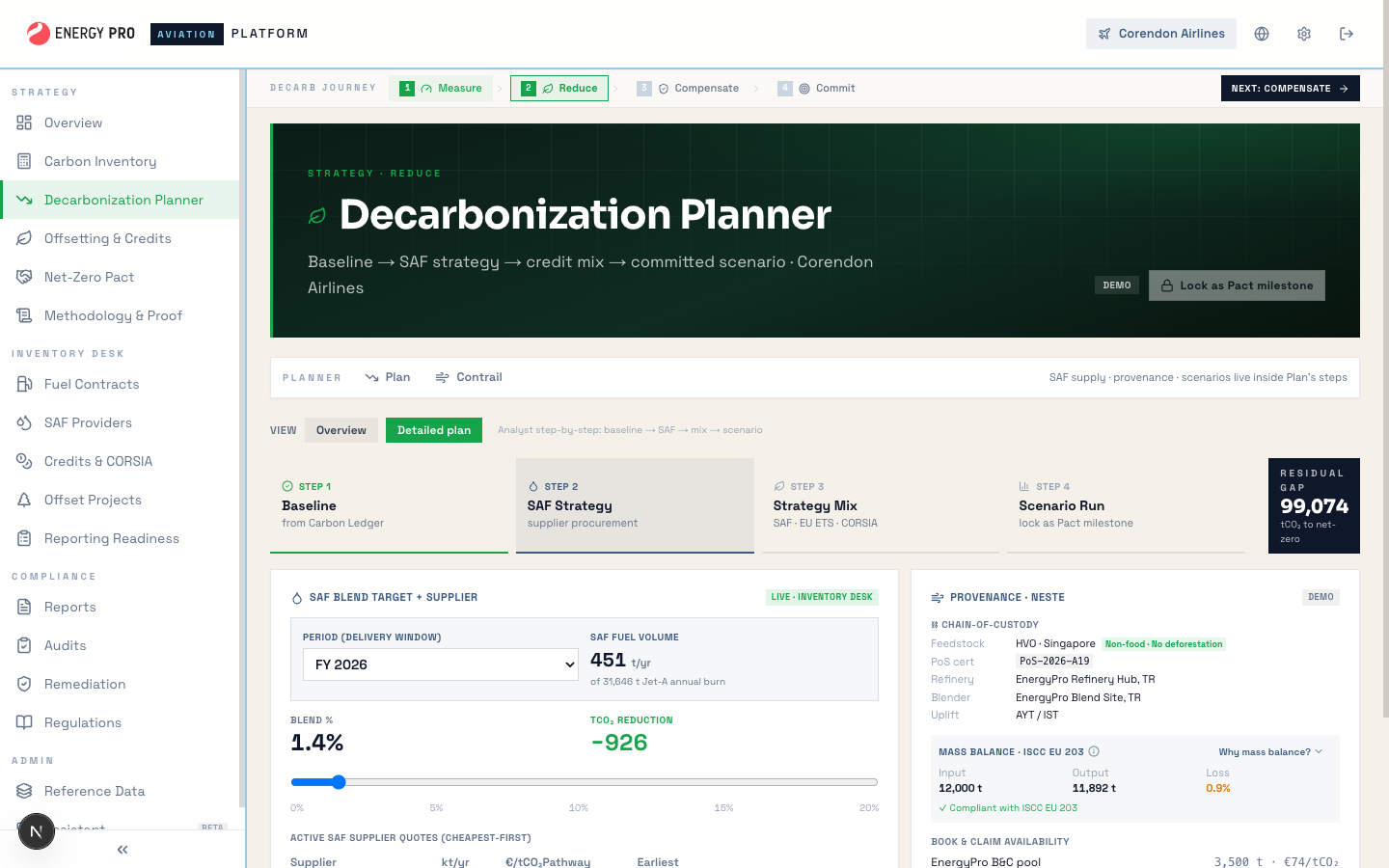This screenshot has width=1389, height=868.
Task: Click DEMO badge in Provenance panel
Action: pos(1321,597)
